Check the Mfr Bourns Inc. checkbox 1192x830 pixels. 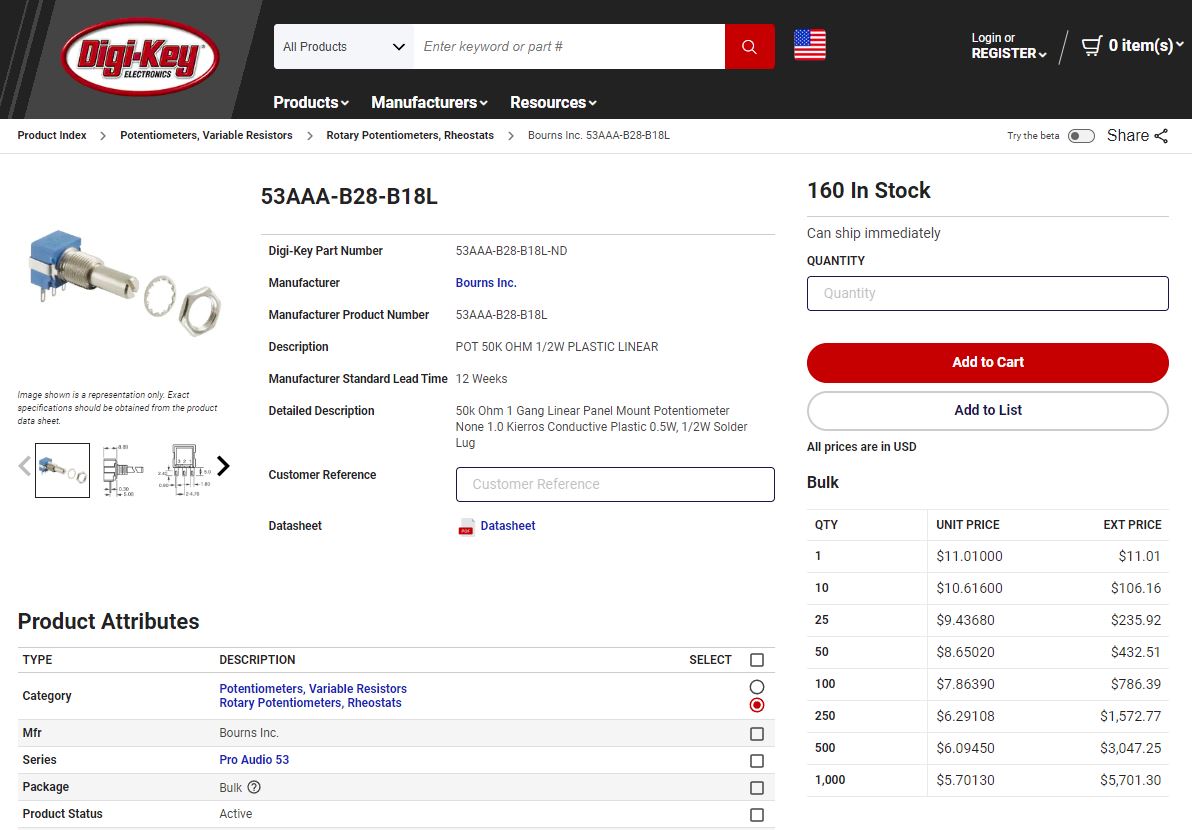point(756,733)
